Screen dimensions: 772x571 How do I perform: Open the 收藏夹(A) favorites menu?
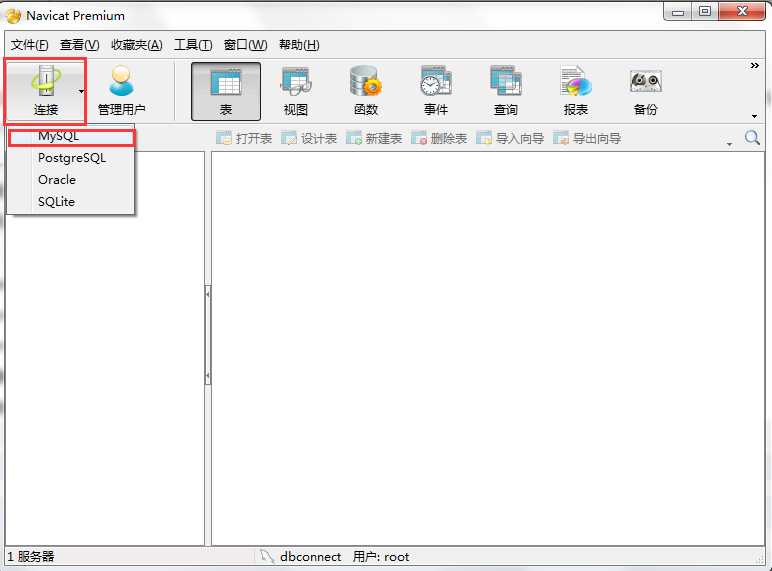coord(136,45)
